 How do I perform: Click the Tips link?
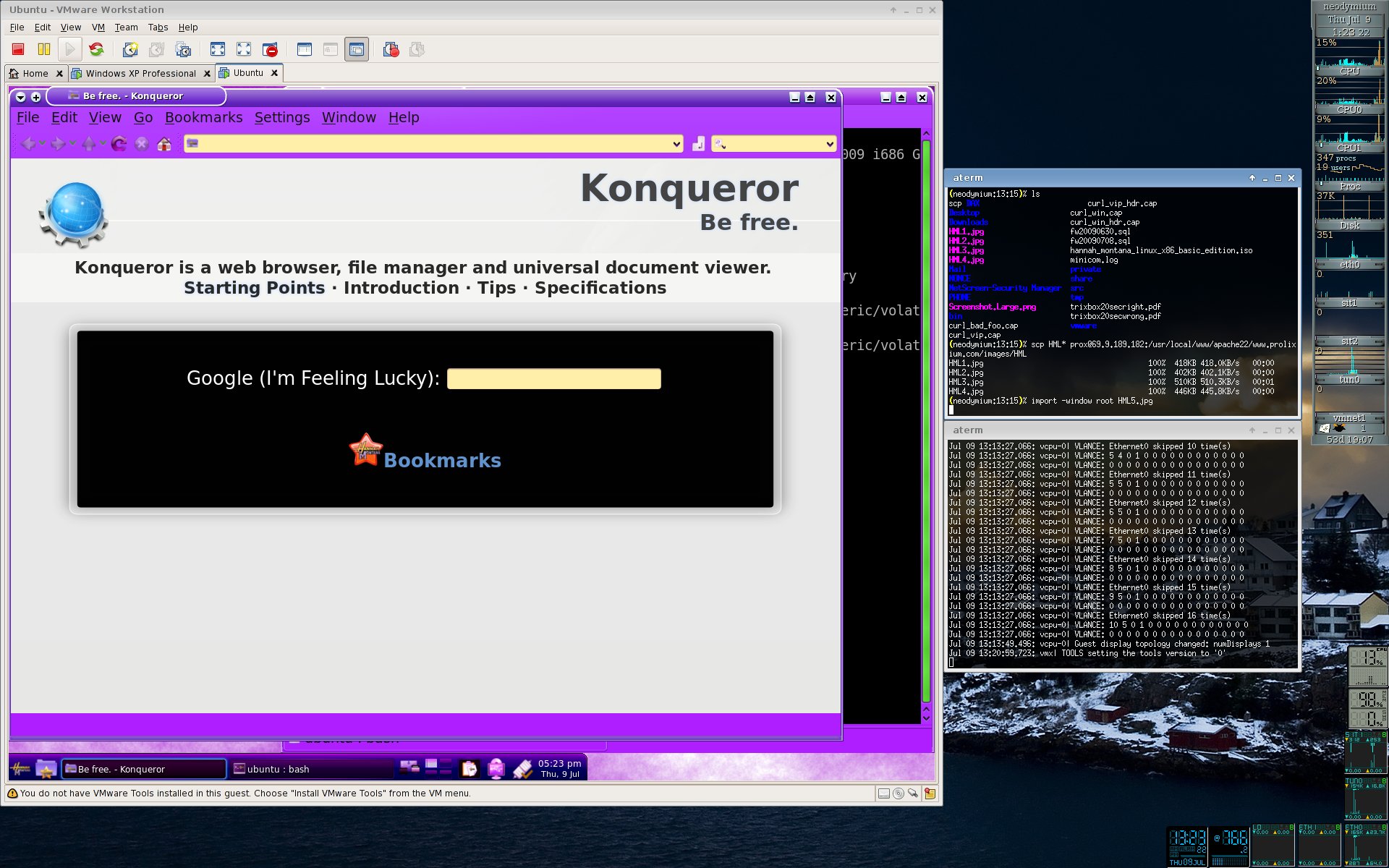point(496,288)
